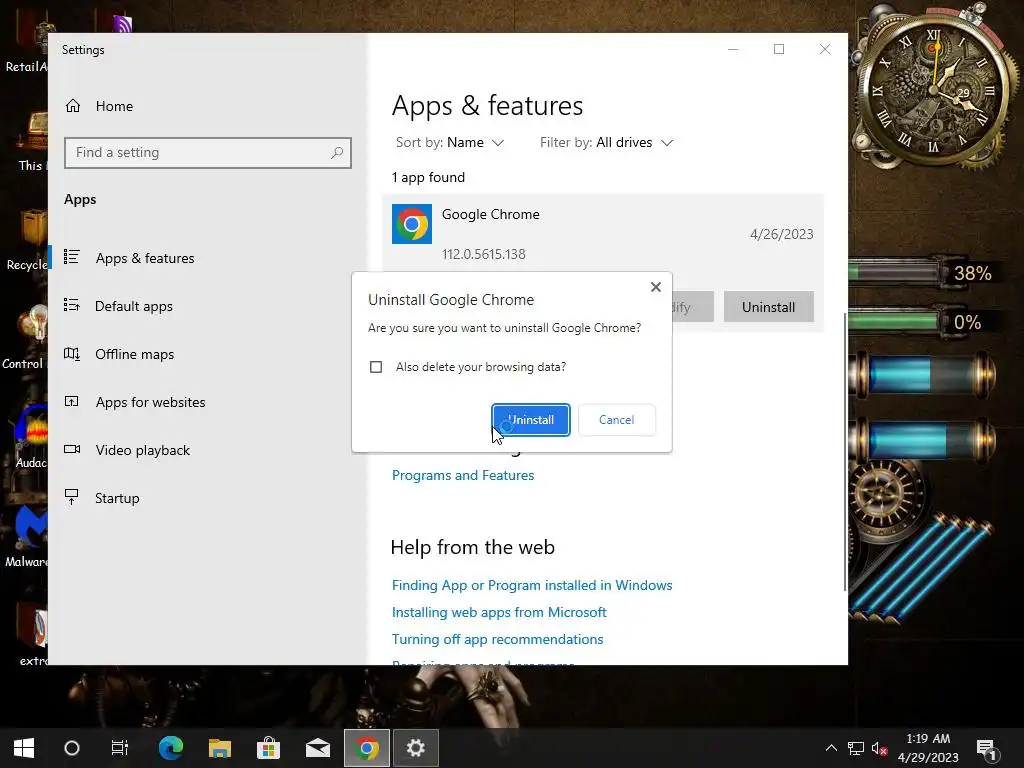Cancel the Uninstall Google Chrome dialog
Screen dimensions: 1024x768
(616, 420)
